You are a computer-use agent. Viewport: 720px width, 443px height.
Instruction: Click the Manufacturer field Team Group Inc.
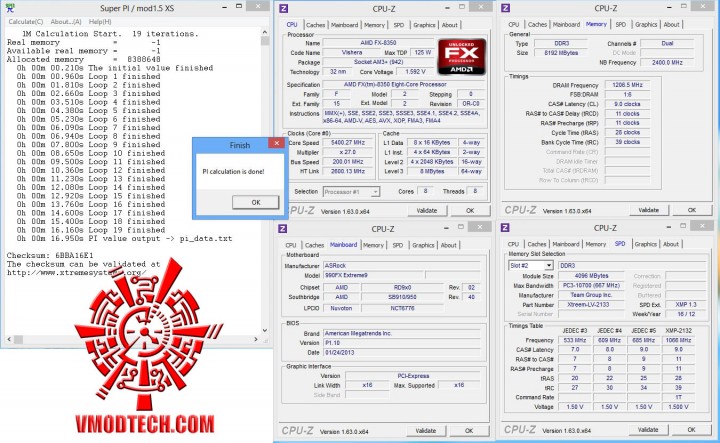point(591,295)
